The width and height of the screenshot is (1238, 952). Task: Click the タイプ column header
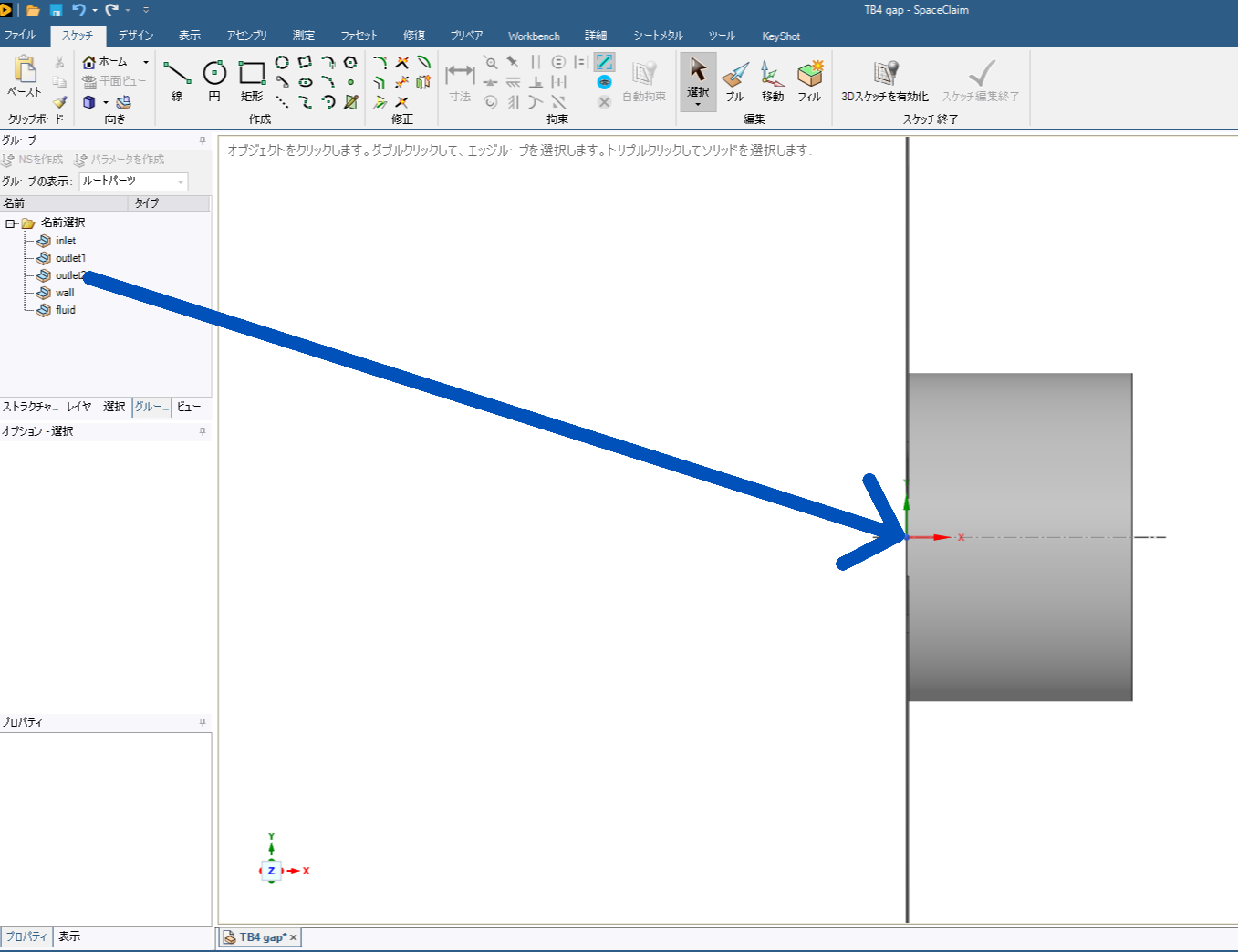(170, 203)
